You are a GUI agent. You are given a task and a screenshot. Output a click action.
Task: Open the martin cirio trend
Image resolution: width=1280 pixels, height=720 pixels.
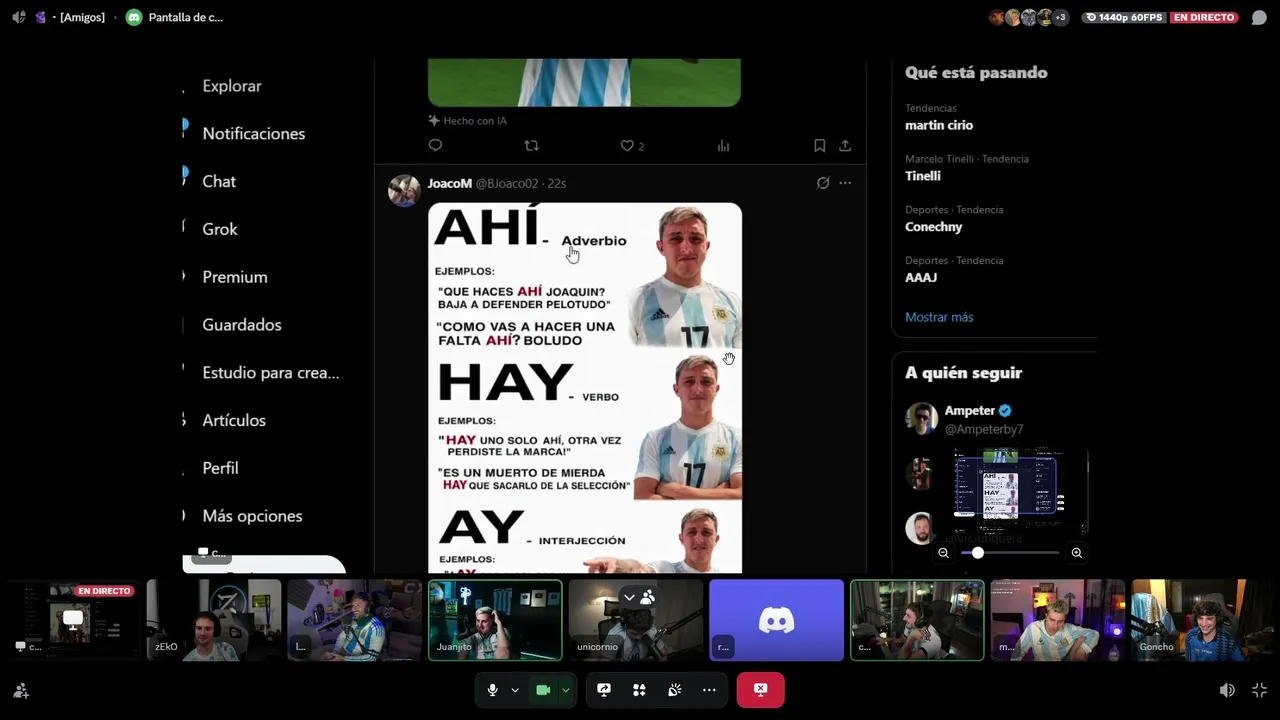pyautogui.click(x=939, y=125)
